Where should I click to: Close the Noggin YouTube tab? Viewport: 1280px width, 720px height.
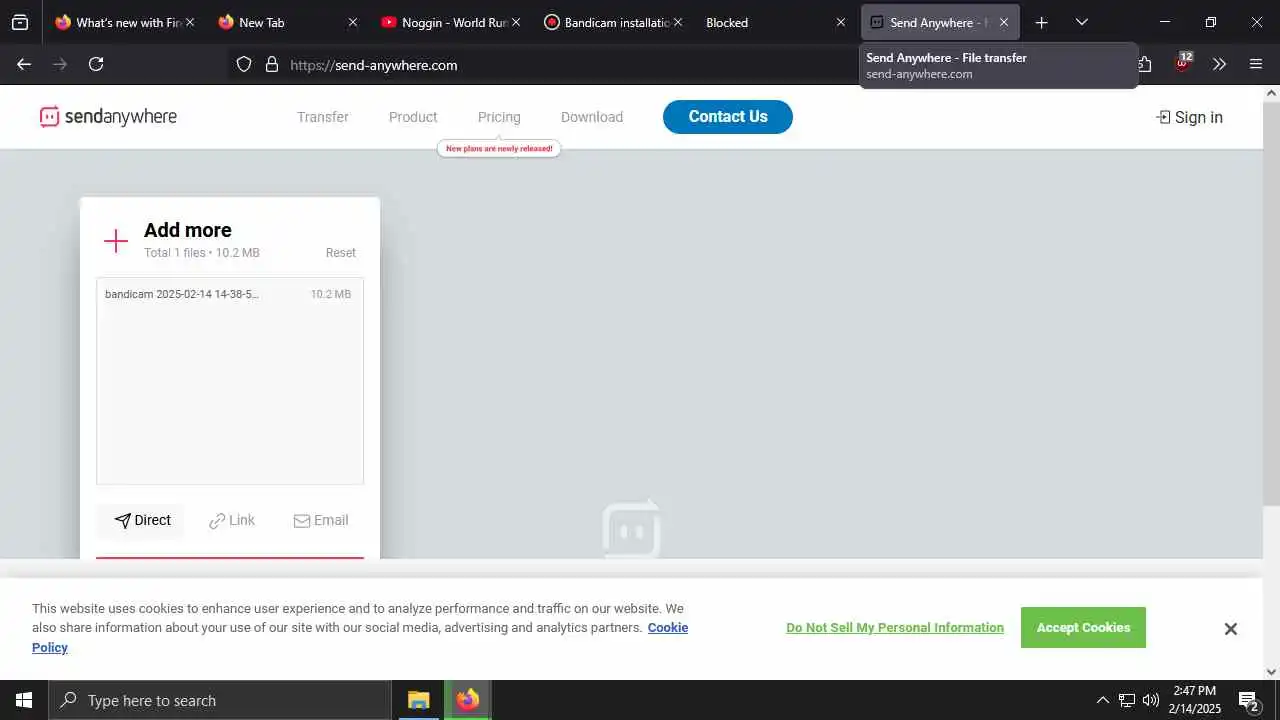point(515,22)
